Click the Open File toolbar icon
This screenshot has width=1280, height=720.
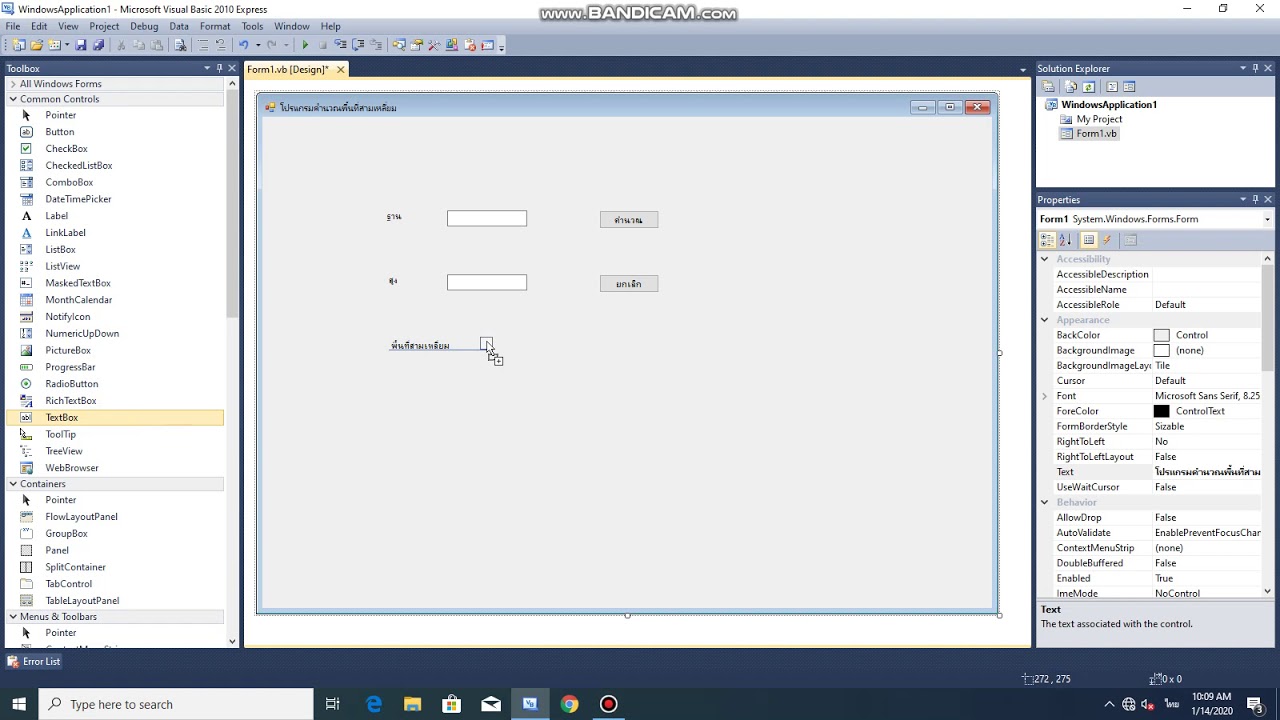37,45
